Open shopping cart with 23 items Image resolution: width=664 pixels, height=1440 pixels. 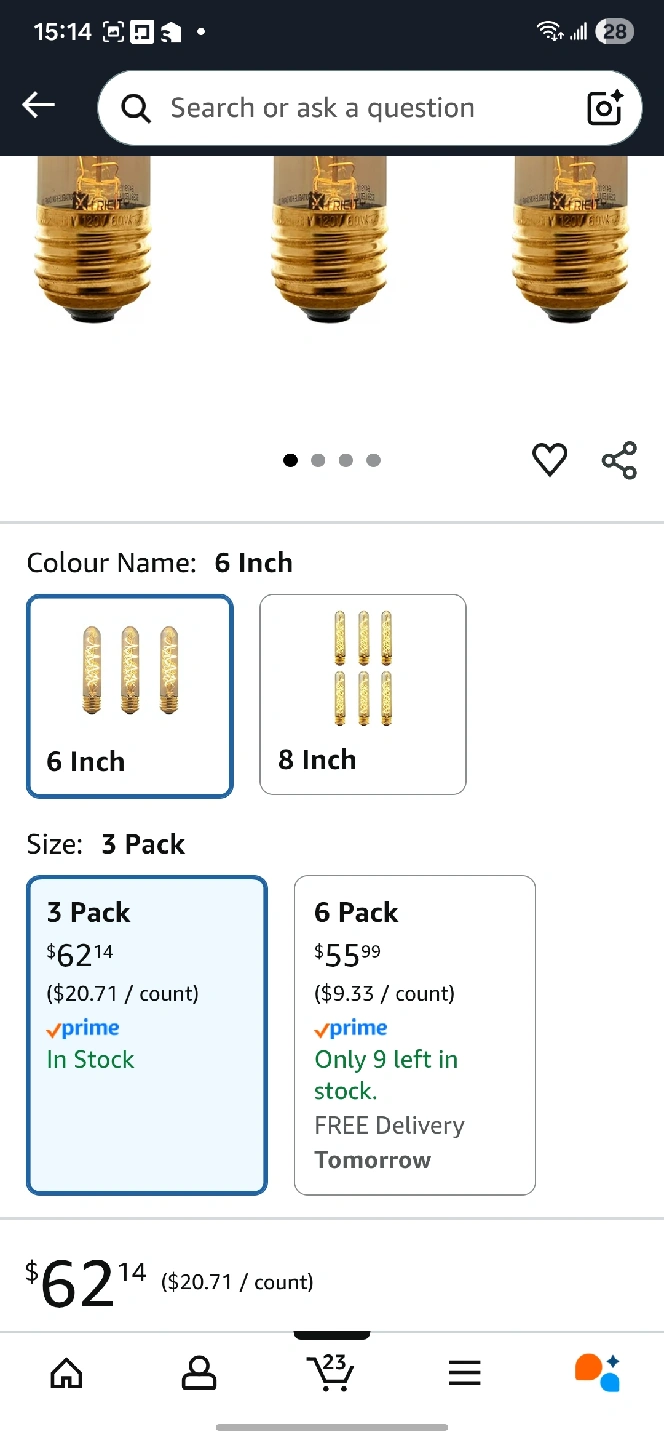point(331,1372)
